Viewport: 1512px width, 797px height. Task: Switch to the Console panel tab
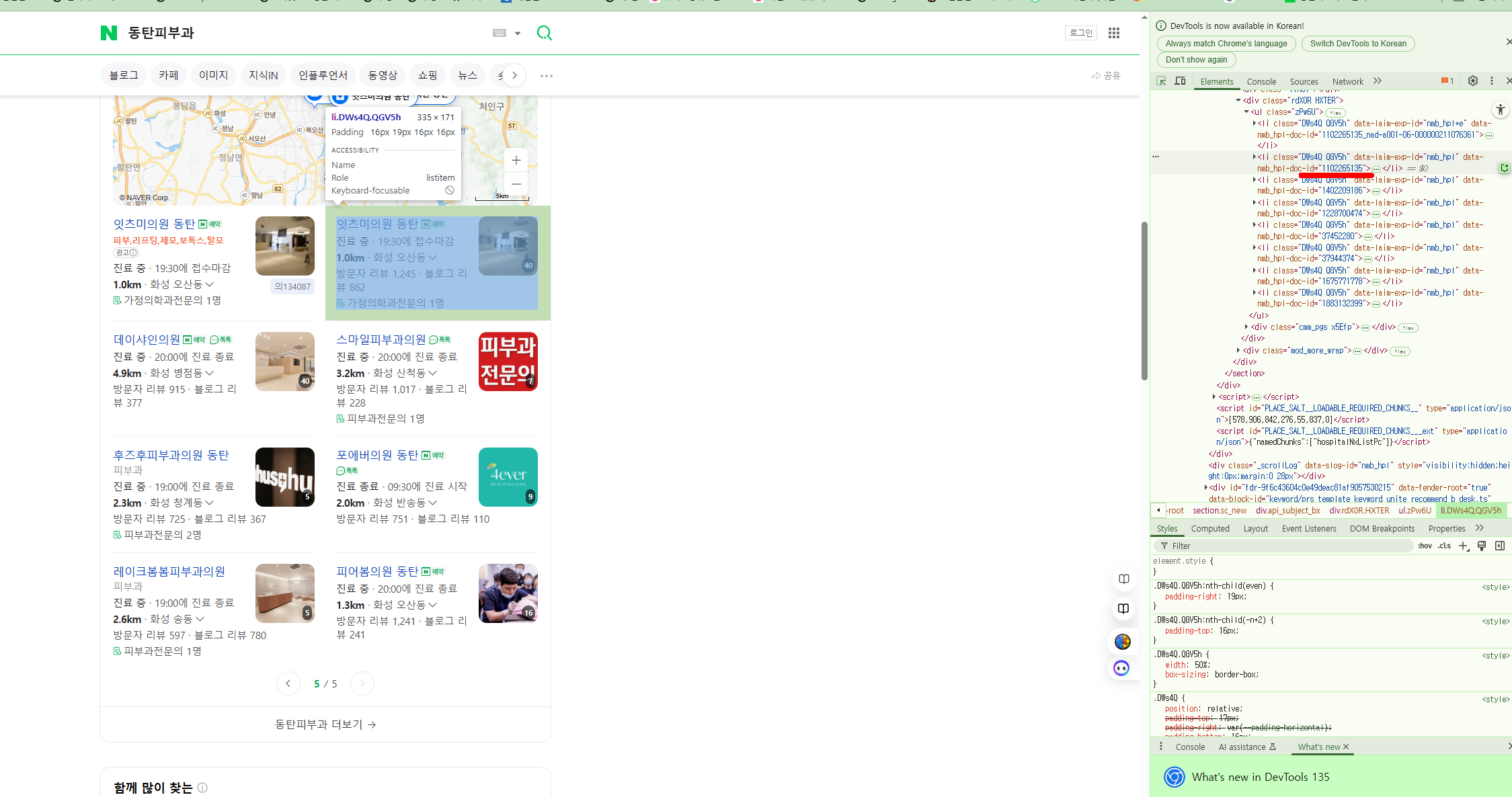1261,81
